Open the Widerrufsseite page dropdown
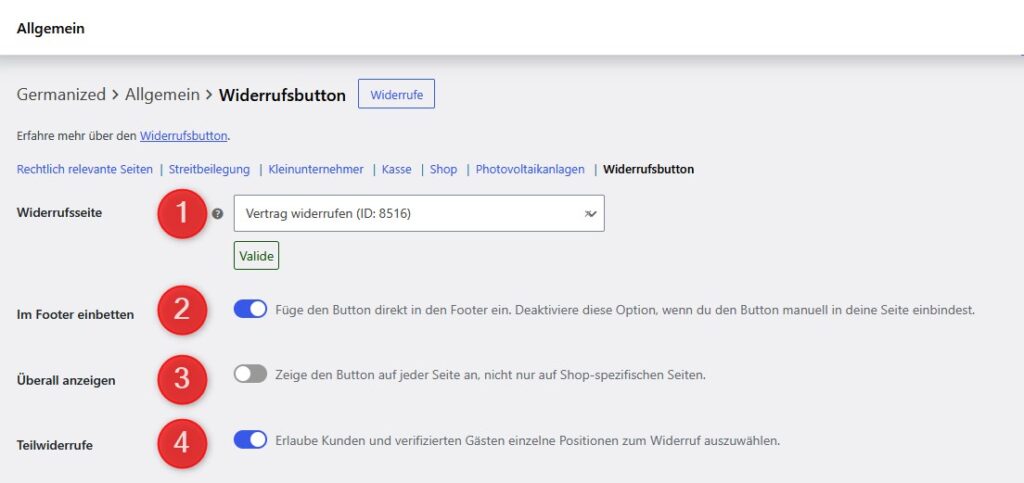Viewport: 1024px width, 483px height. [419, 213]
